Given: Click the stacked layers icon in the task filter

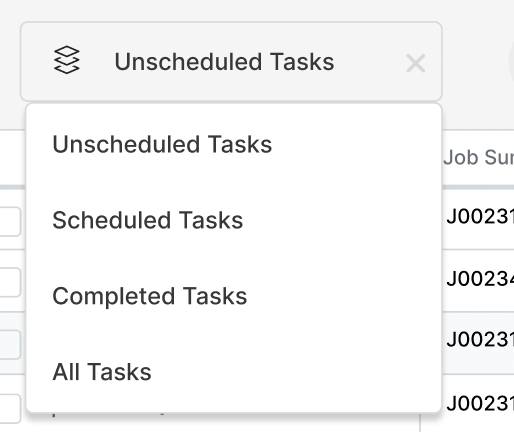Looking at the screenshot, I should pos(67,59).
